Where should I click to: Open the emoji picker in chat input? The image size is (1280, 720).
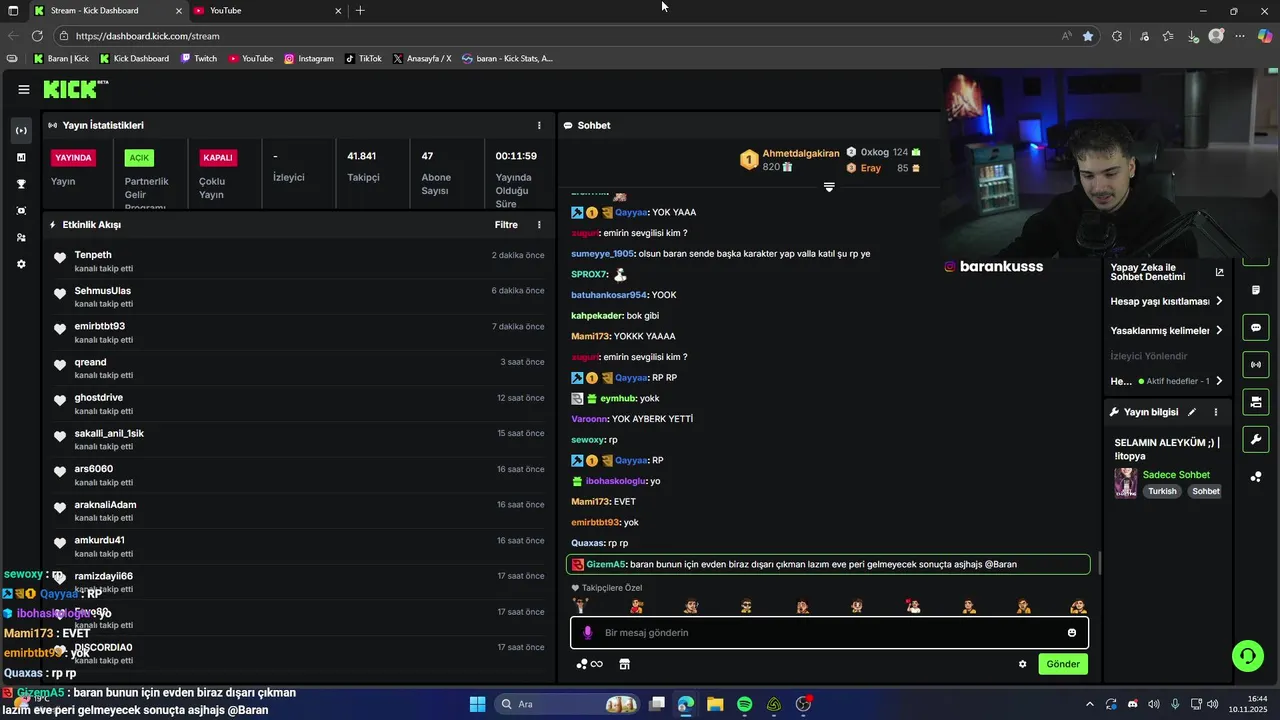tap(1072, 633)
